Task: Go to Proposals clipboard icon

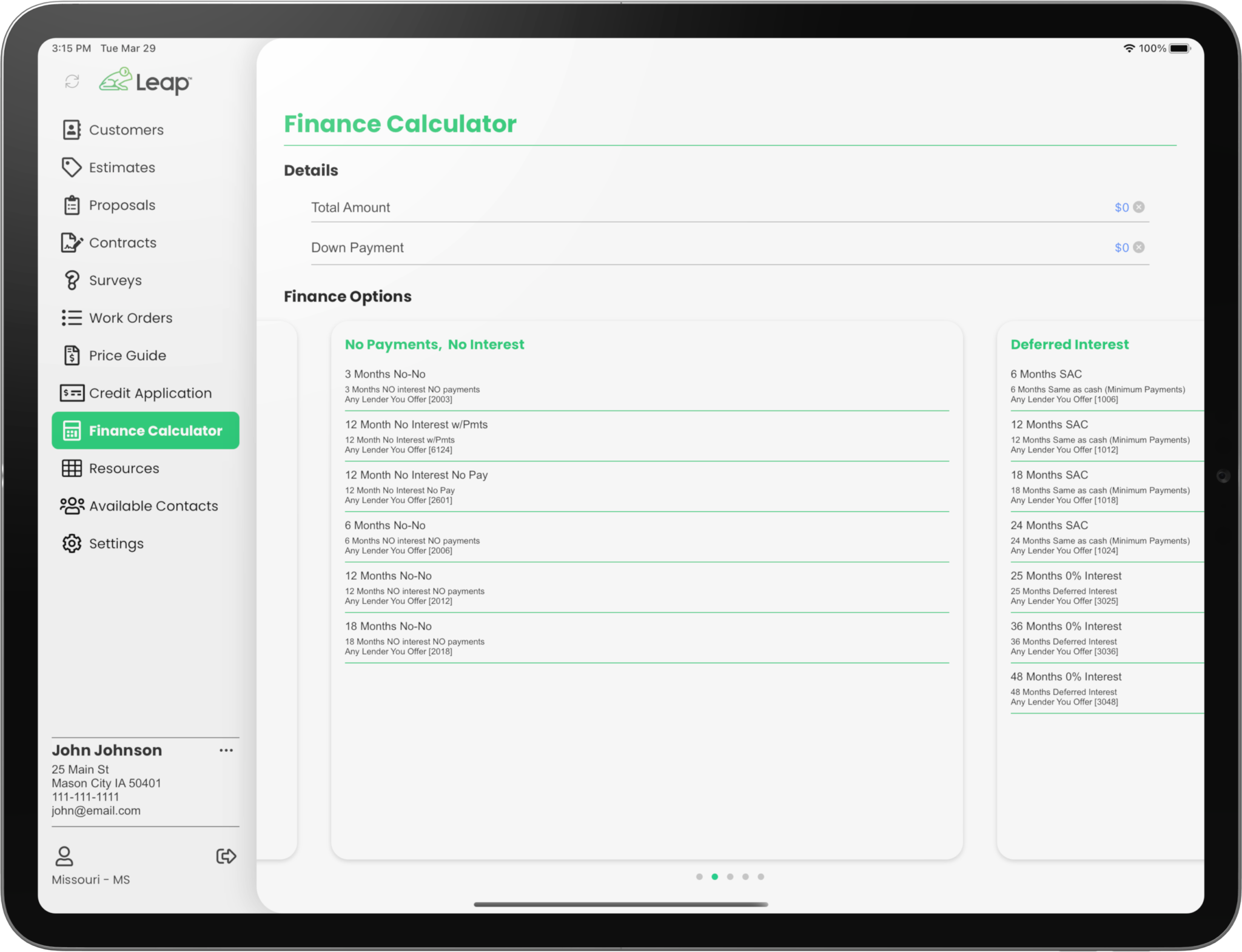Action: [72, 205]
